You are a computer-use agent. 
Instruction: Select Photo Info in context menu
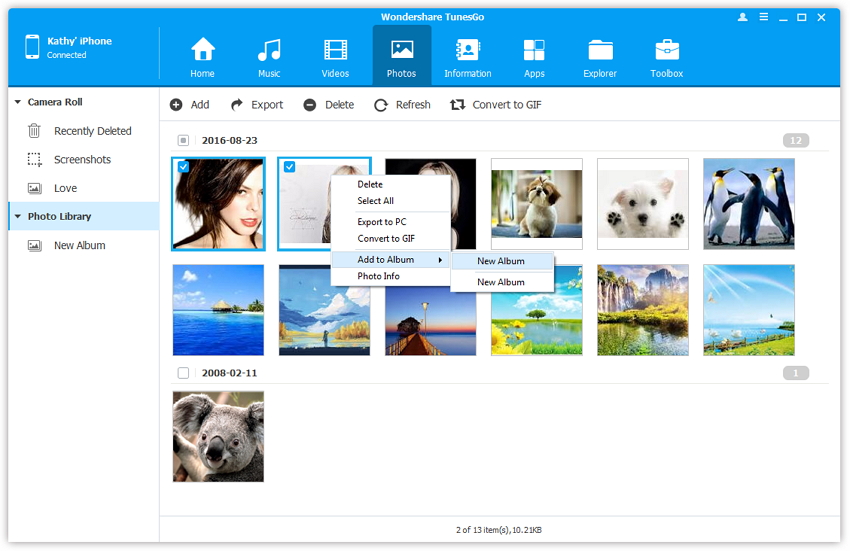(379, 276)
